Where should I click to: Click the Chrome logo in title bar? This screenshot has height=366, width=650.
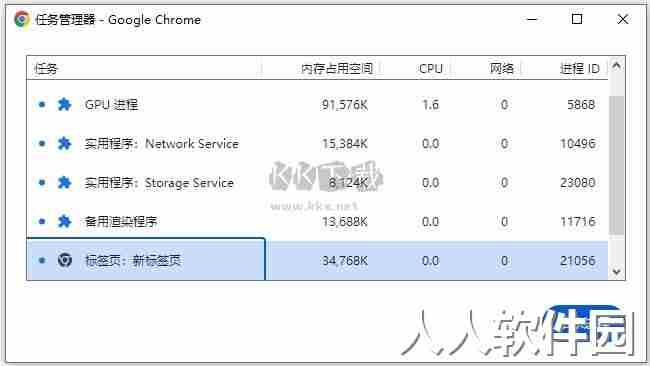coord(22,19)
